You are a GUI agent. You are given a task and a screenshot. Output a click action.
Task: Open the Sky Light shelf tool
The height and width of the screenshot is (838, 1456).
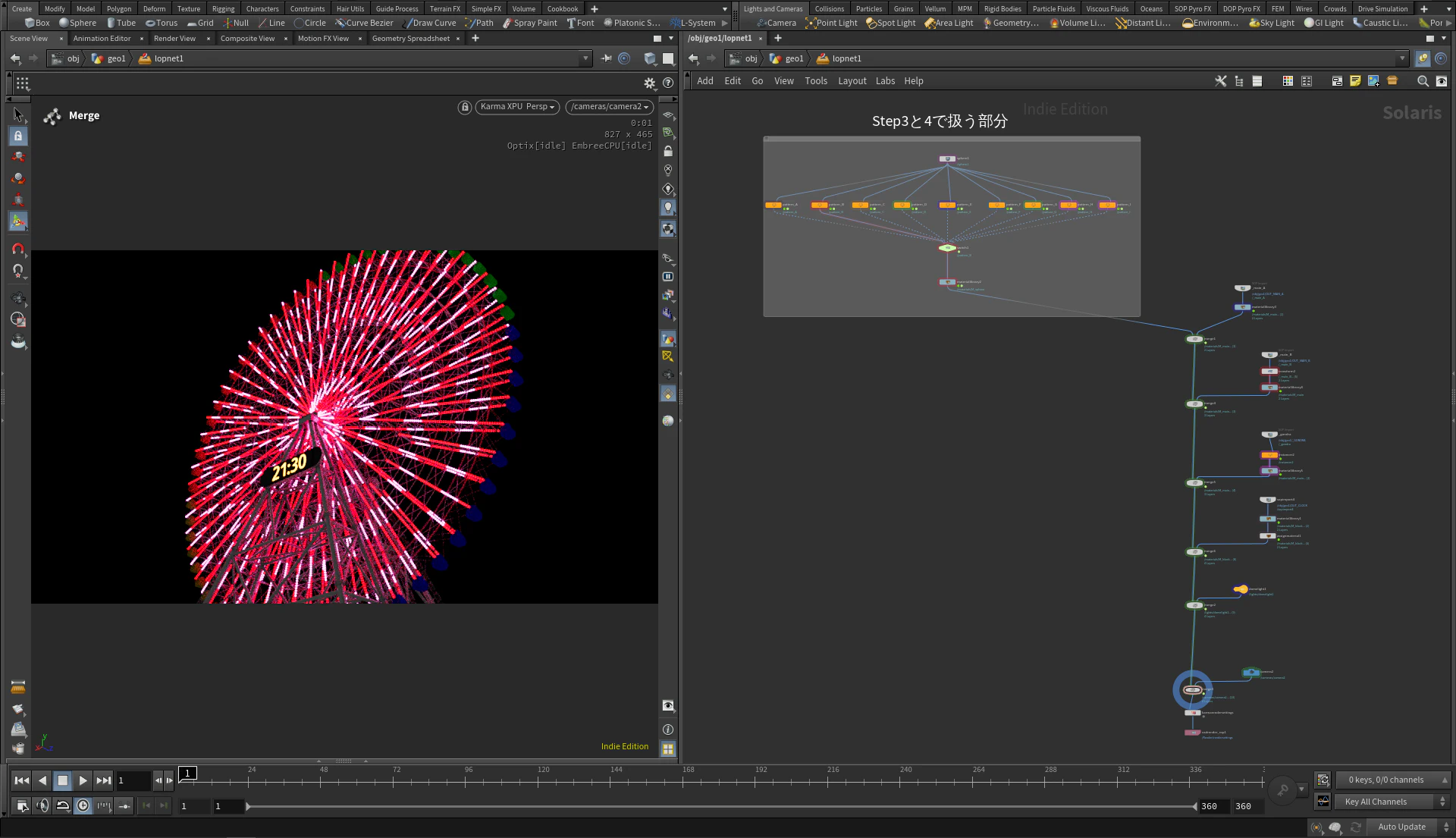pos(1272,23)
